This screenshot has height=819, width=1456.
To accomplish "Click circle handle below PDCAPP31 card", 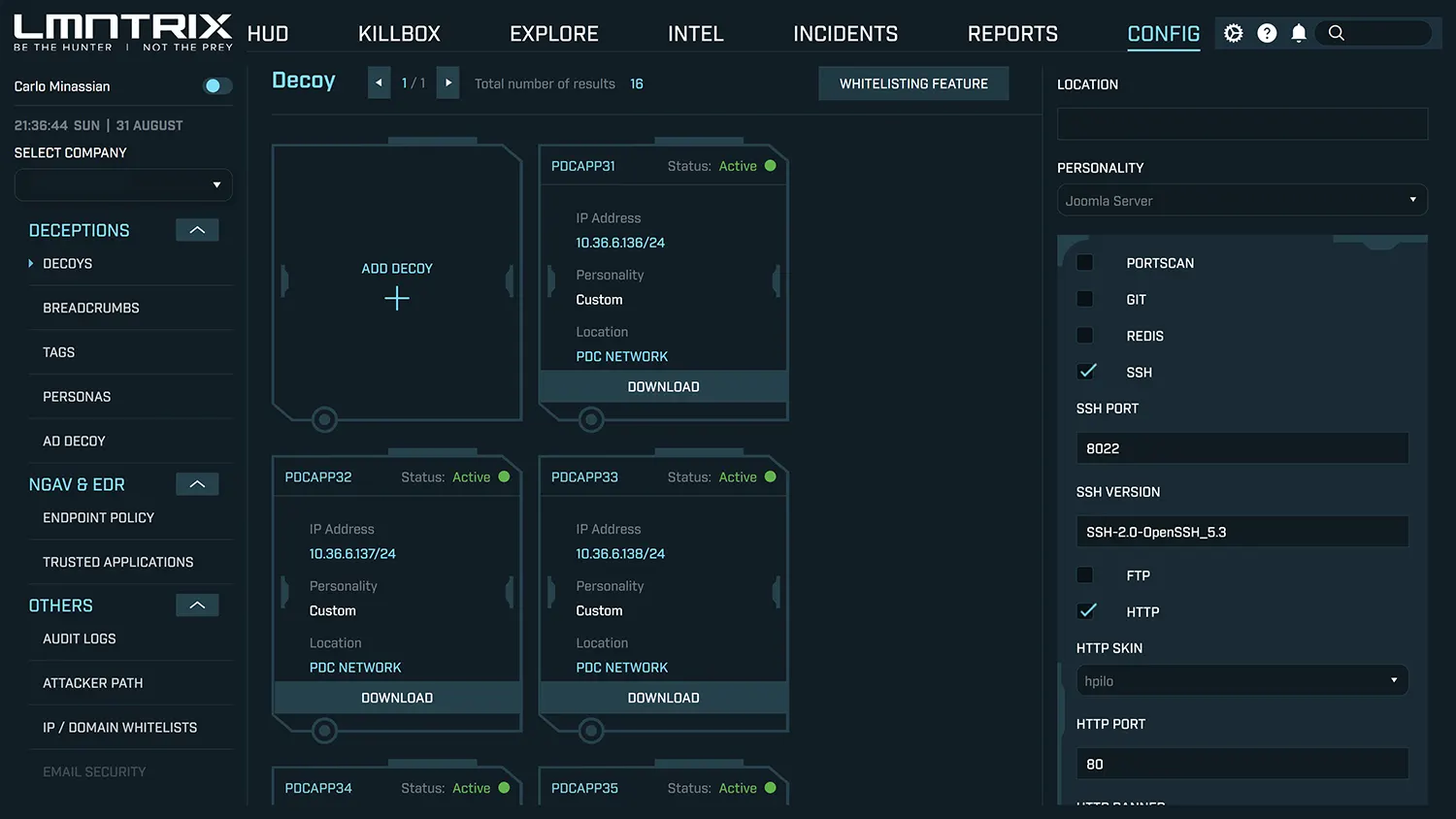I will point(591,419).
